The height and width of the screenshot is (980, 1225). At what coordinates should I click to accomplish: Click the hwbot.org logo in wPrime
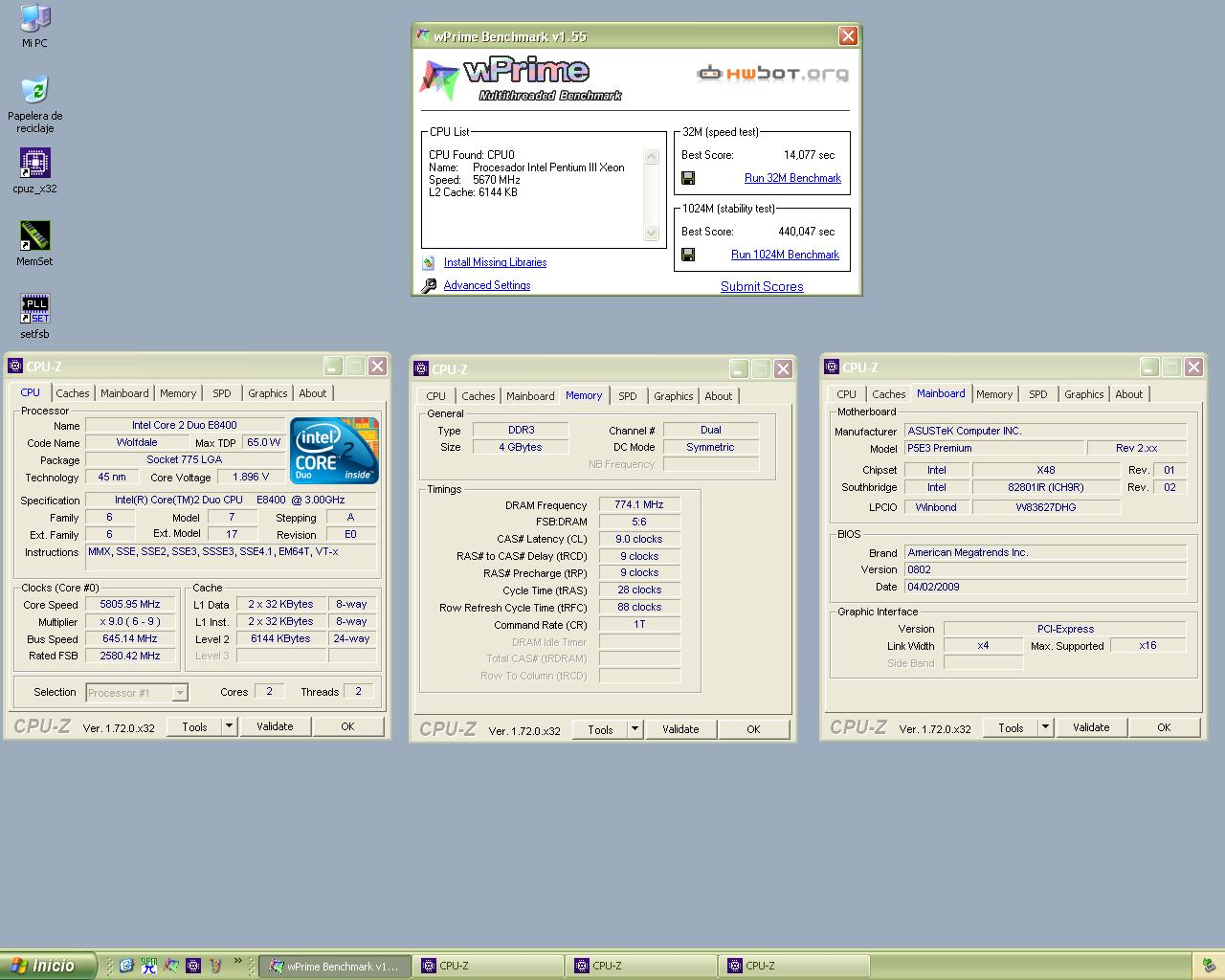click(x=772, y=74)
